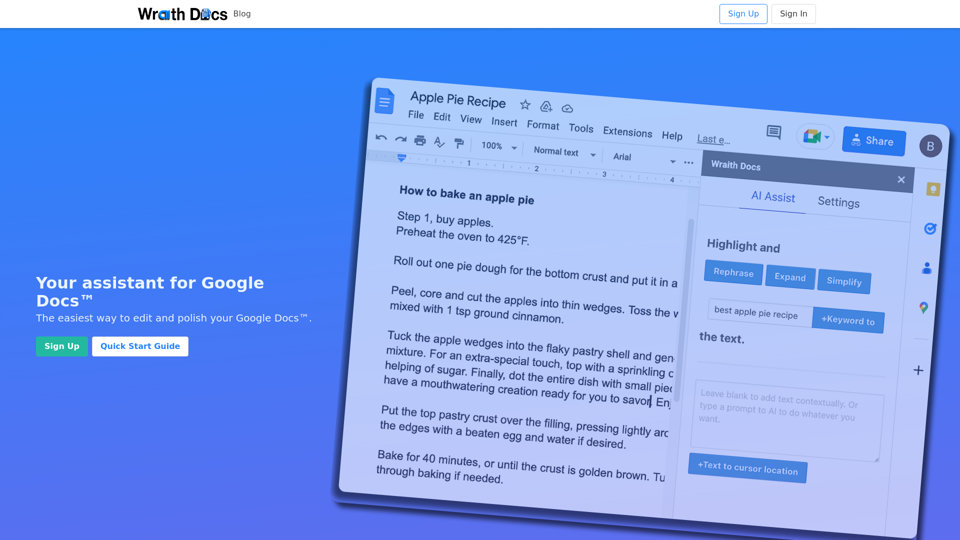Click the Share button
This screenshot has width=960, height=540.
coord(873,141)
